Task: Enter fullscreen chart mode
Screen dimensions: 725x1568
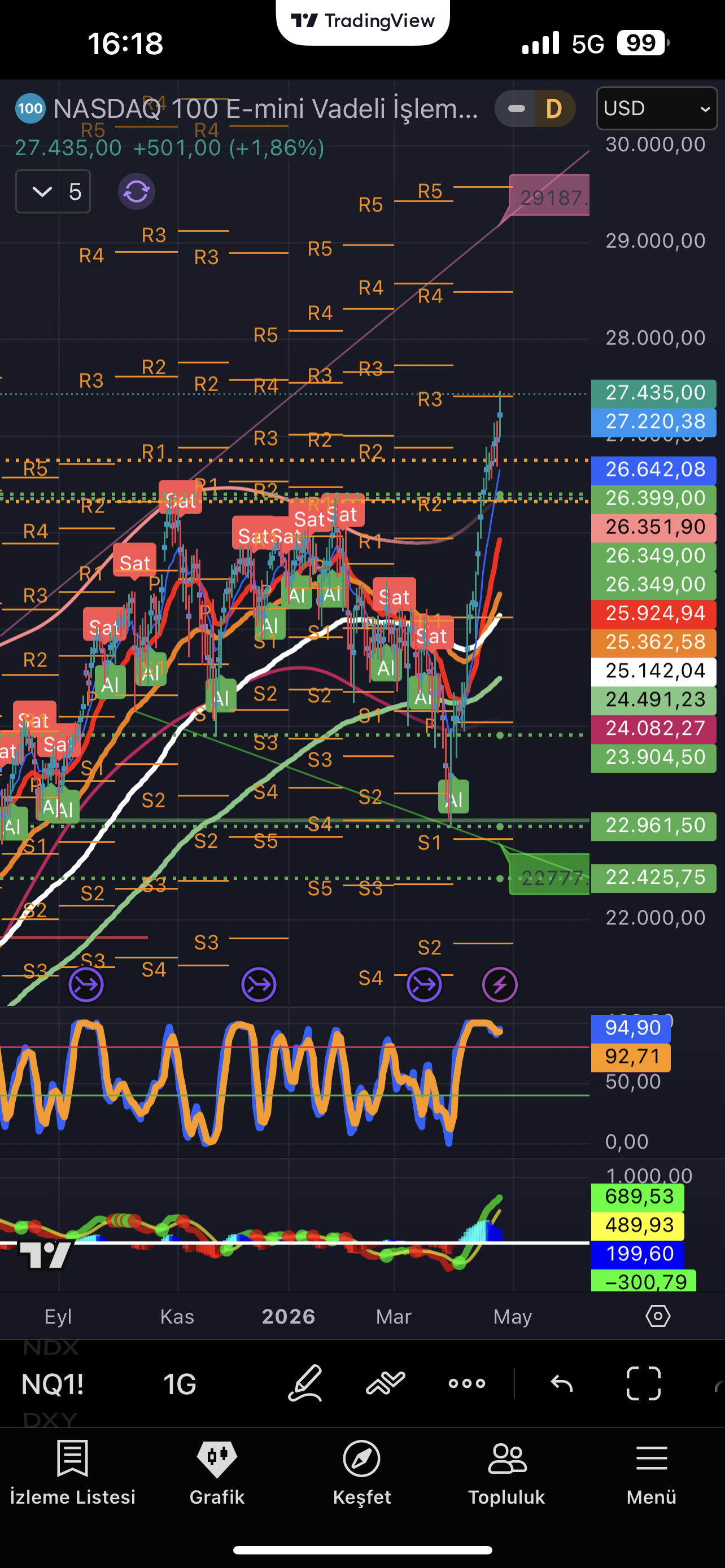Action: click(644, 1383)
